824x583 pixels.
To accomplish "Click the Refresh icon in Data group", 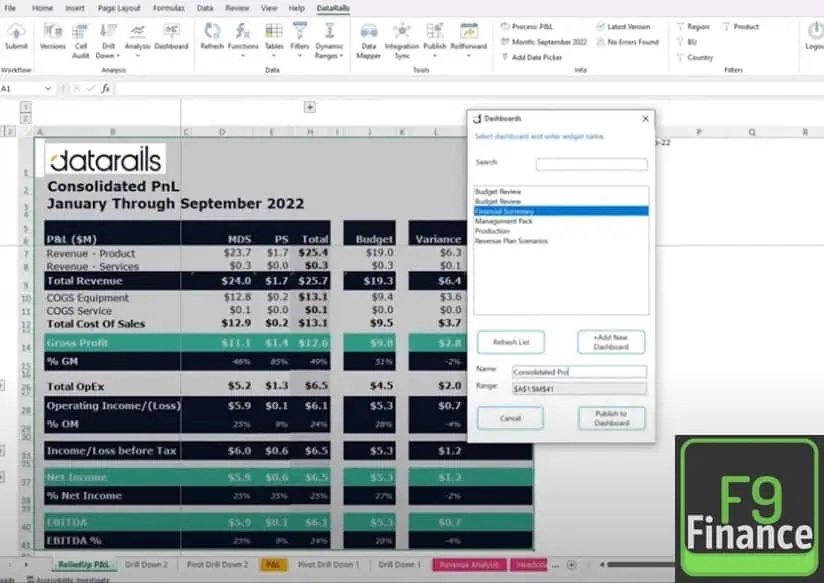I will pyautogui.click(x=211, y=31).
